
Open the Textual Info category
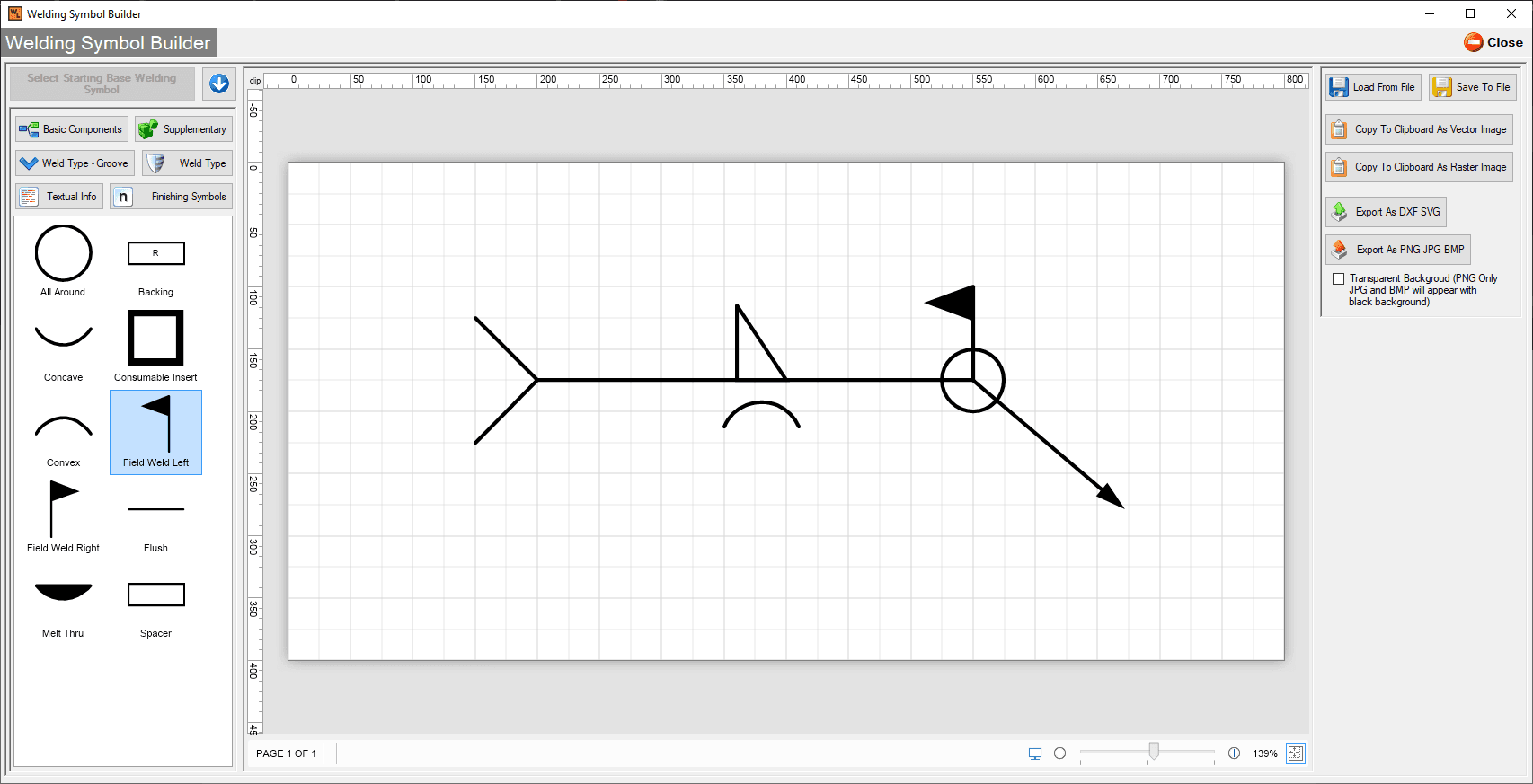59,197
